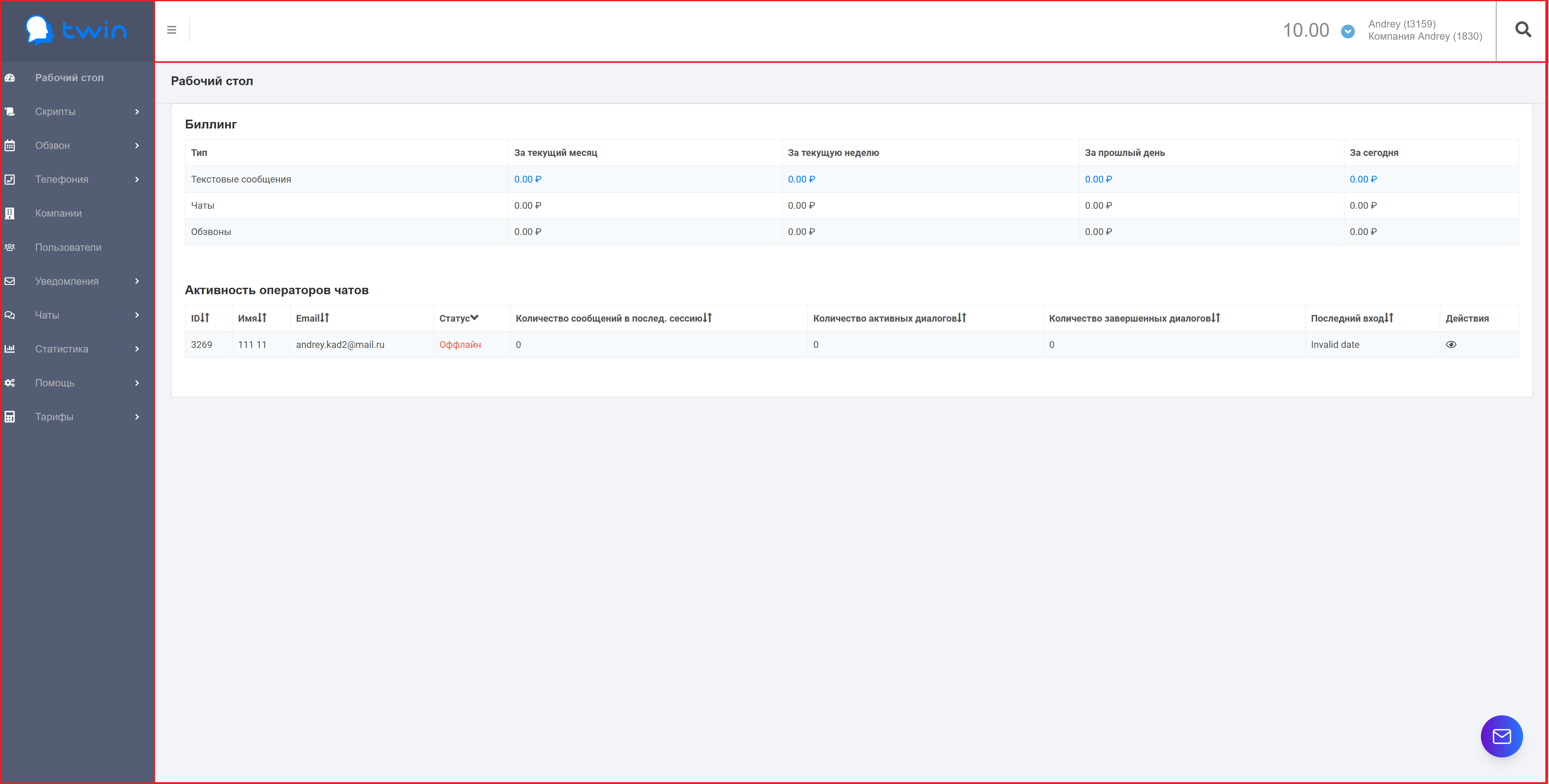Image resolution: width=1549 pixels, height=784 pixels.
Task: Open Andrey (t3159) user profile
Action: coord(1402,24)
